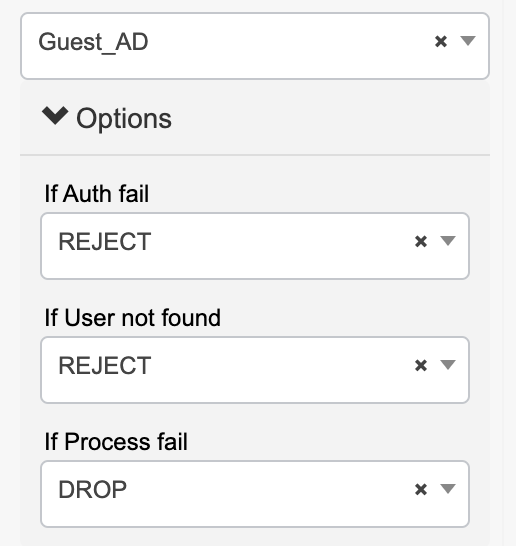Click the Options header text
Image resolution: width=516 pixels, height=546 pixels.
[x=124, y=119]
